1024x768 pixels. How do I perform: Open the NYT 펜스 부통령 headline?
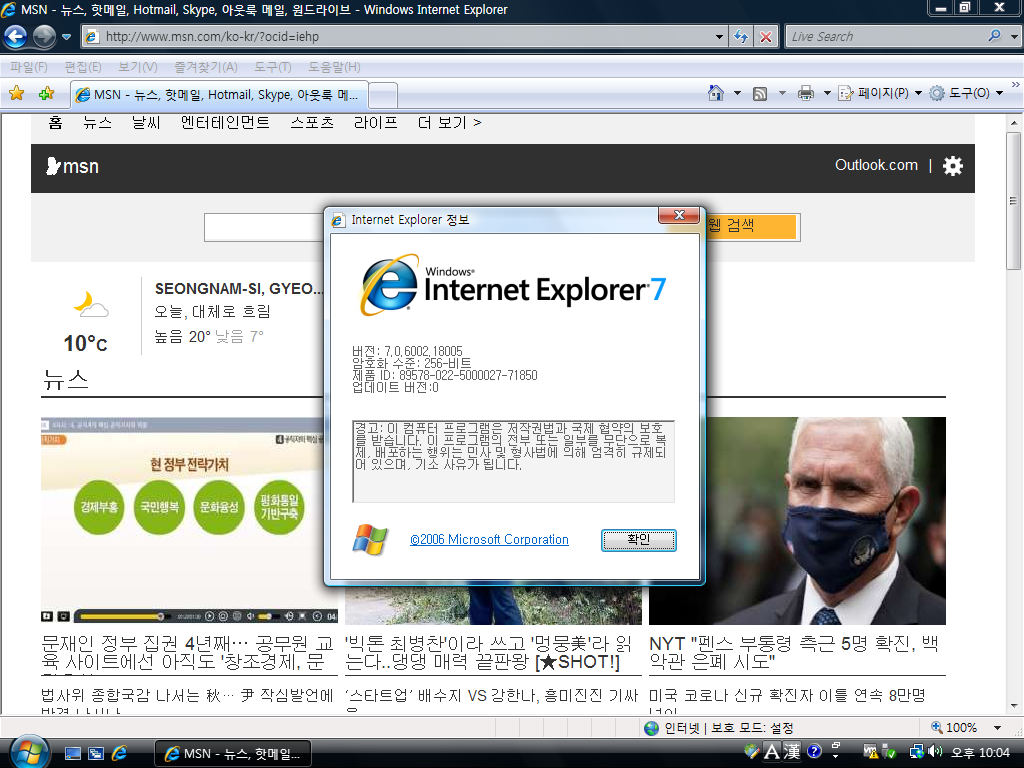click(x=794, y=652)
